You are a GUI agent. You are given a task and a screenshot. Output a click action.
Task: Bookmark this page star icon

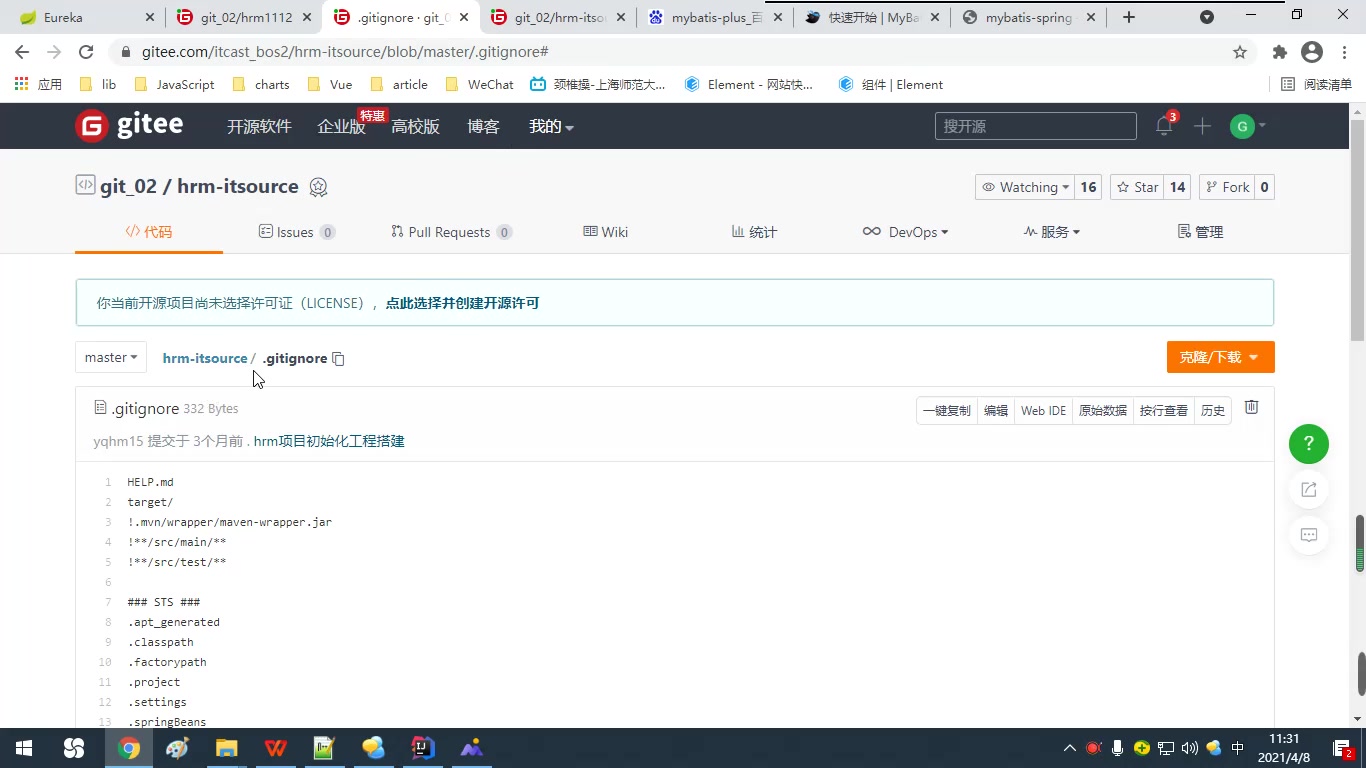click(1240, 52)
